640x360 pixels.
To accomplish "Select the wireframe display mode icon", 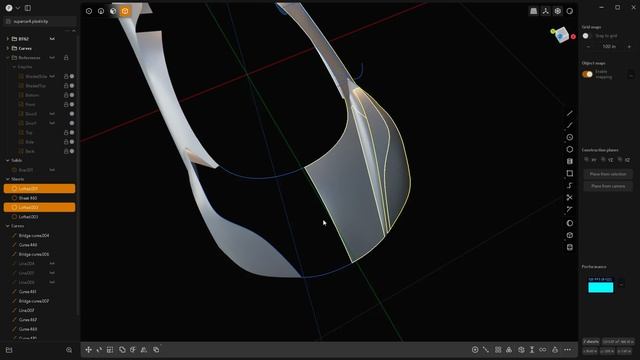I will pos(89,11).
